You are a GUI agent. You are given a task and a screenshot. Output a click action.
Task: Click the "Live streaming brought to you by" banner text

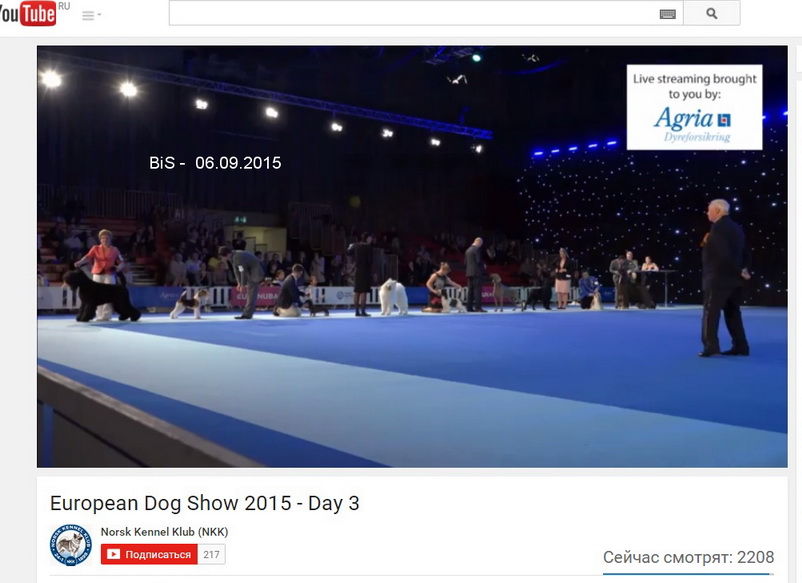(694, 86)
